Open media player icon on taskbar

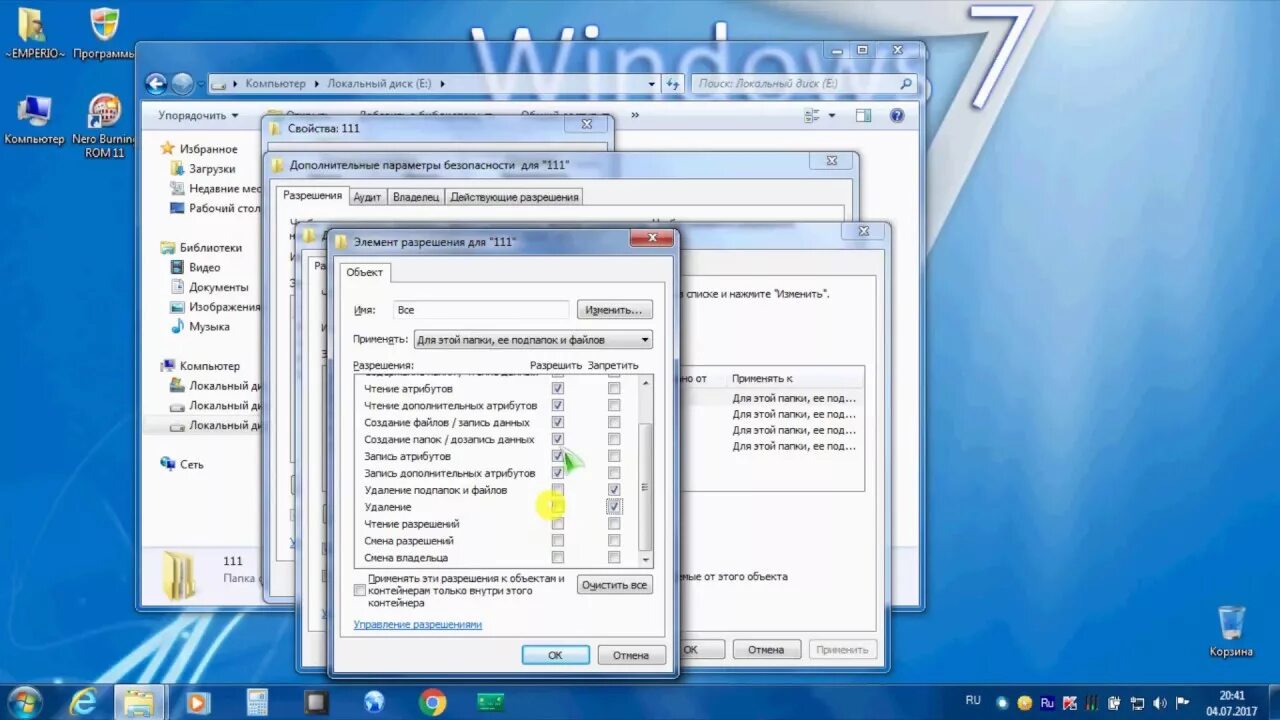(x=199, y=703)
